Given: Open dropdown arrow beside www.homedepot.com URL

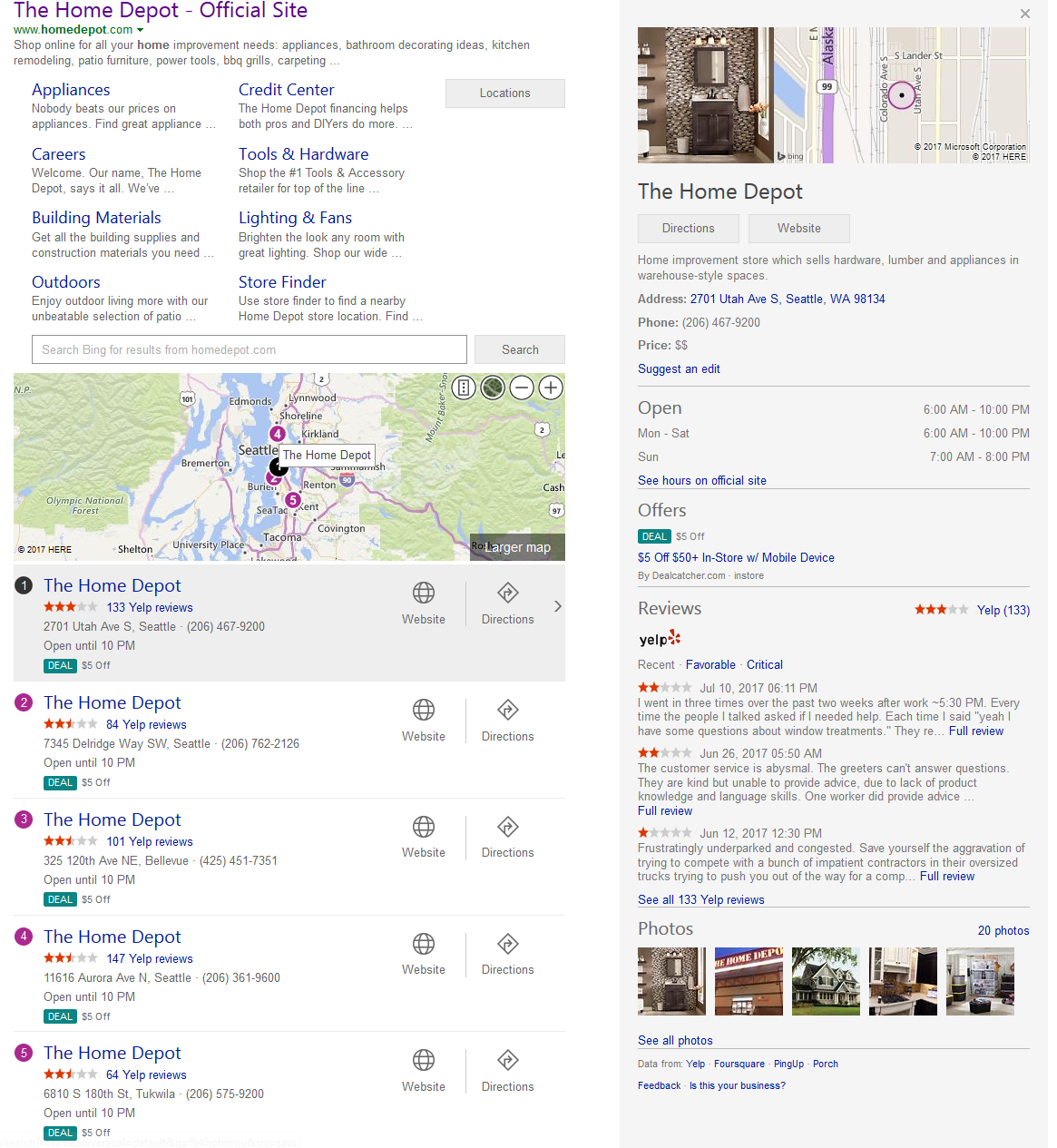Looking at the screenshot, I should click(141, 30).
